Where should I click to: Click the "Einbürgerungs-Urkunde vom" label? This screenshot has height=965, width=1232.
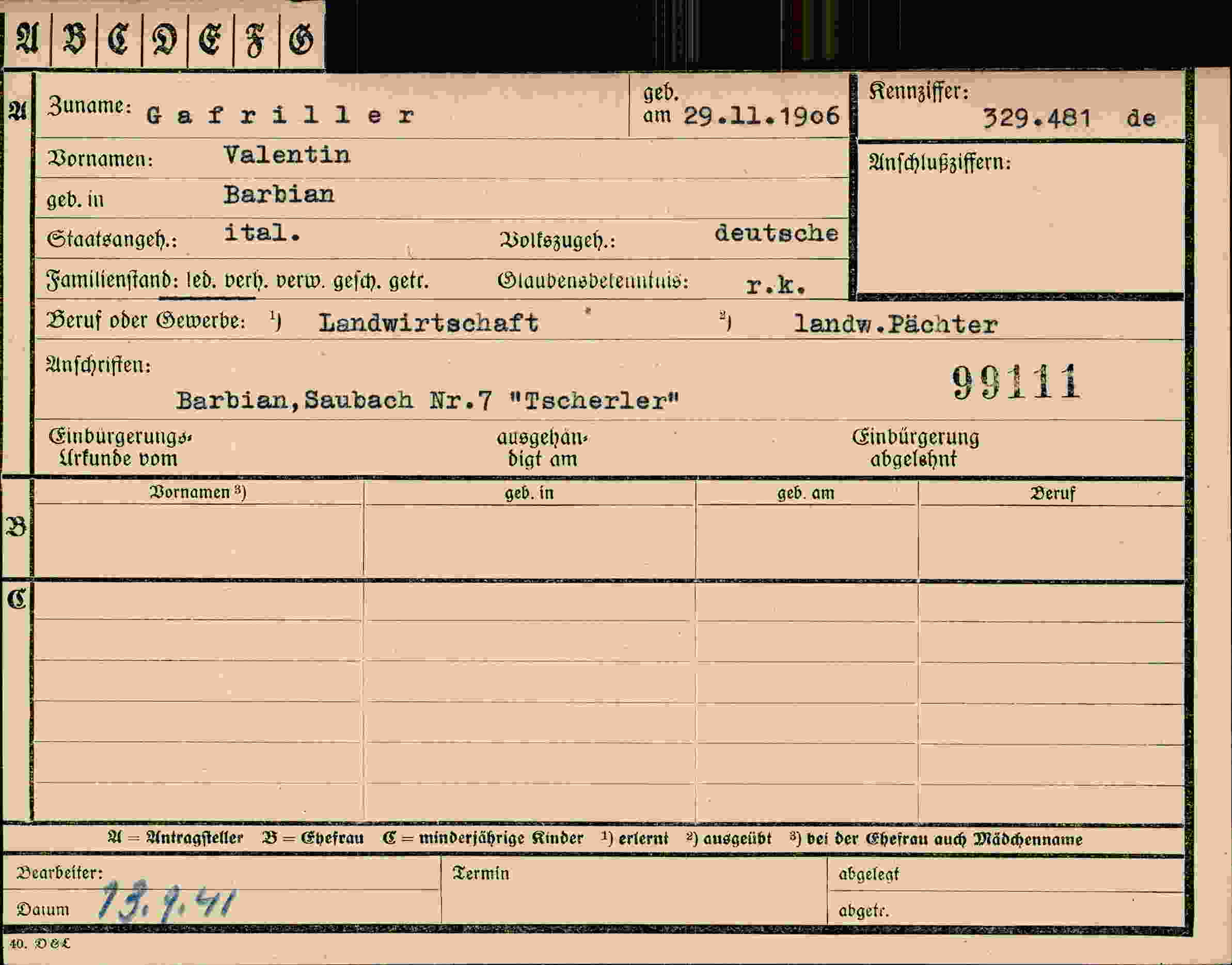tap(120, 447)
